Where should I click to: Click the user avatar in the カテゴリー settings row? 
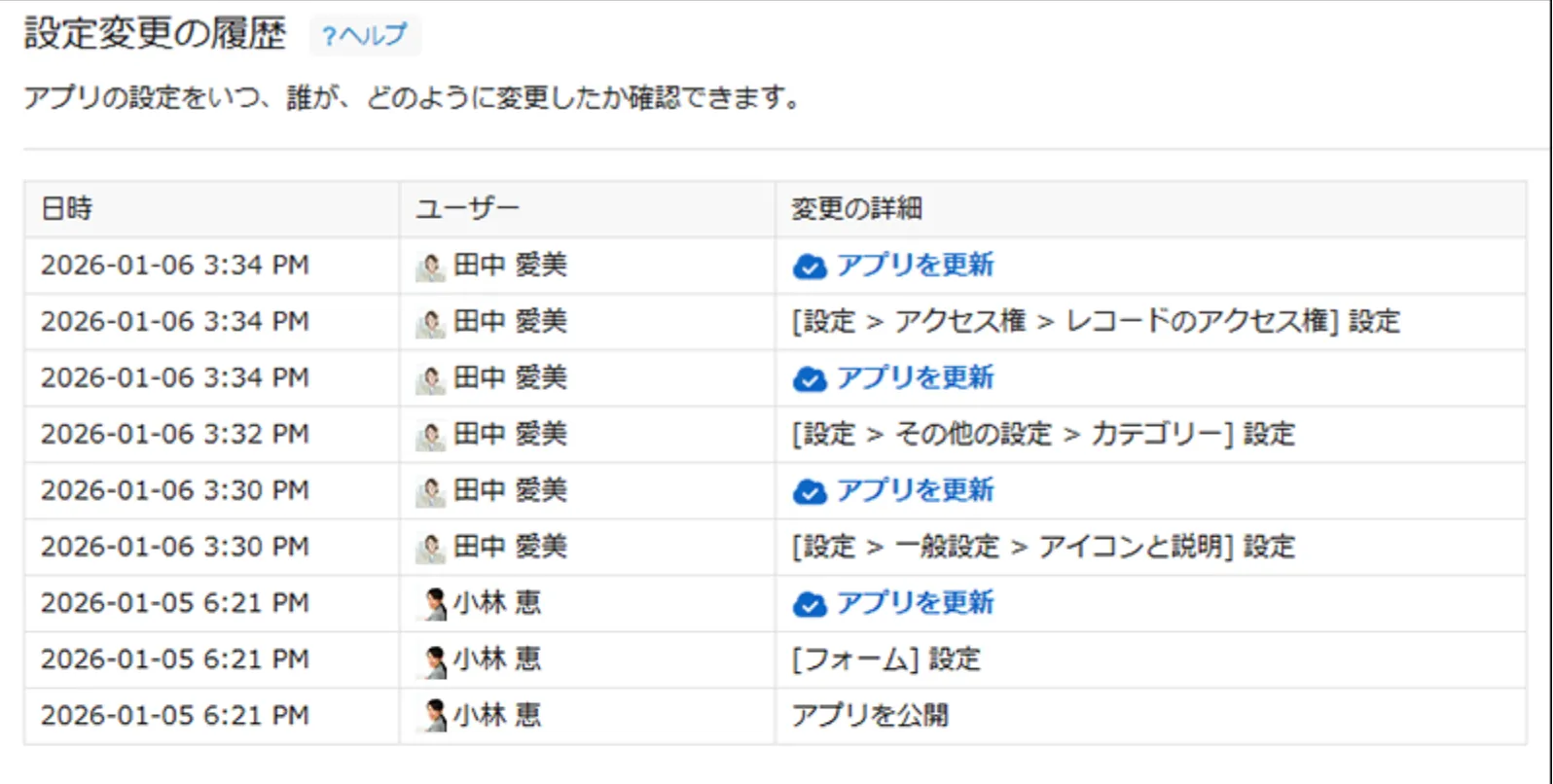click(430, 435)
